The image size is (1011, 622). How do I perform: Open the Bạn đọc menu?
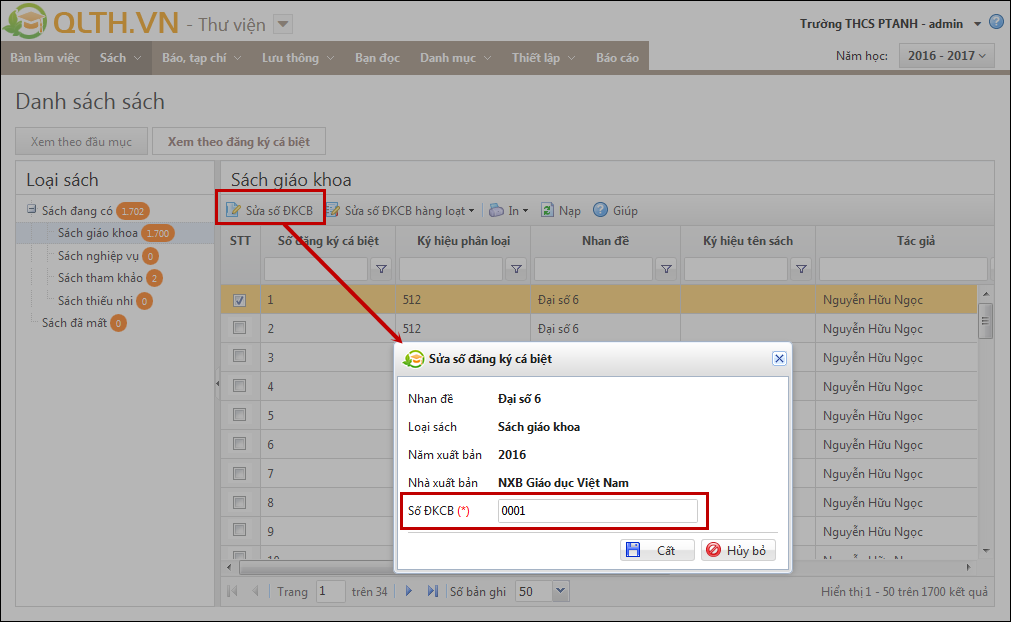tap(377, 58)
